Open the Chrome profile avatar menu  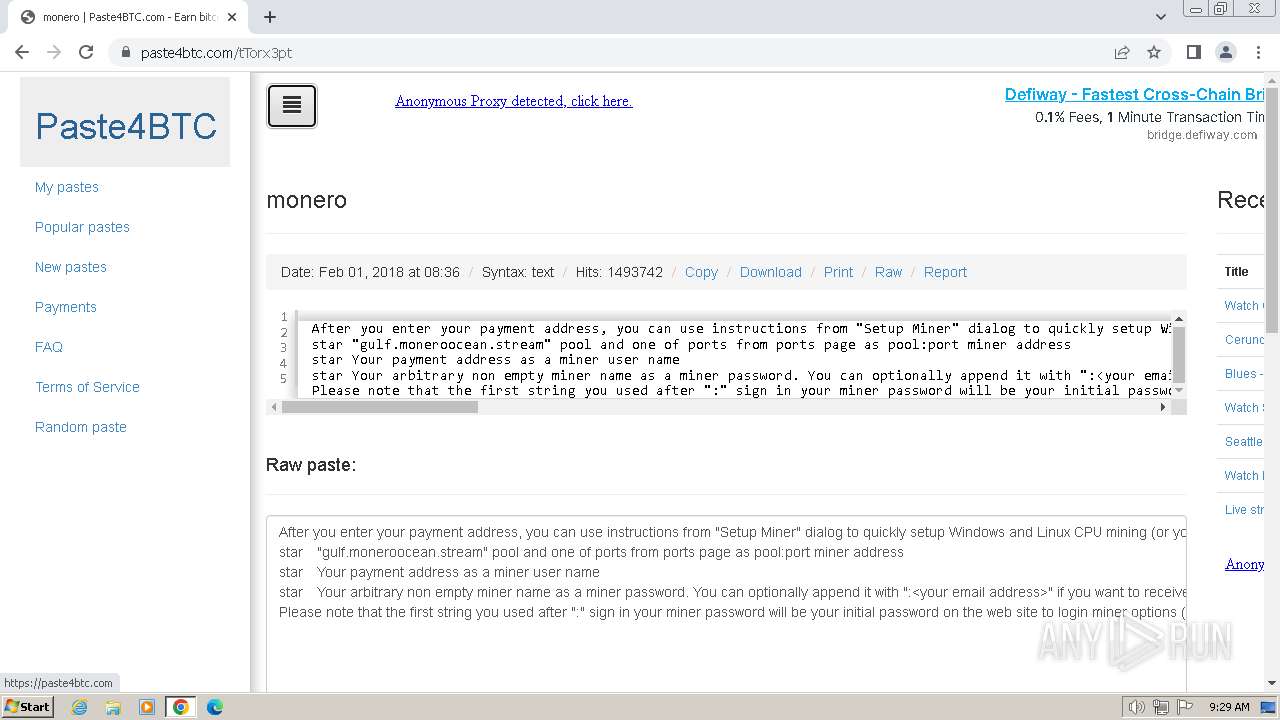point(1225,52)
